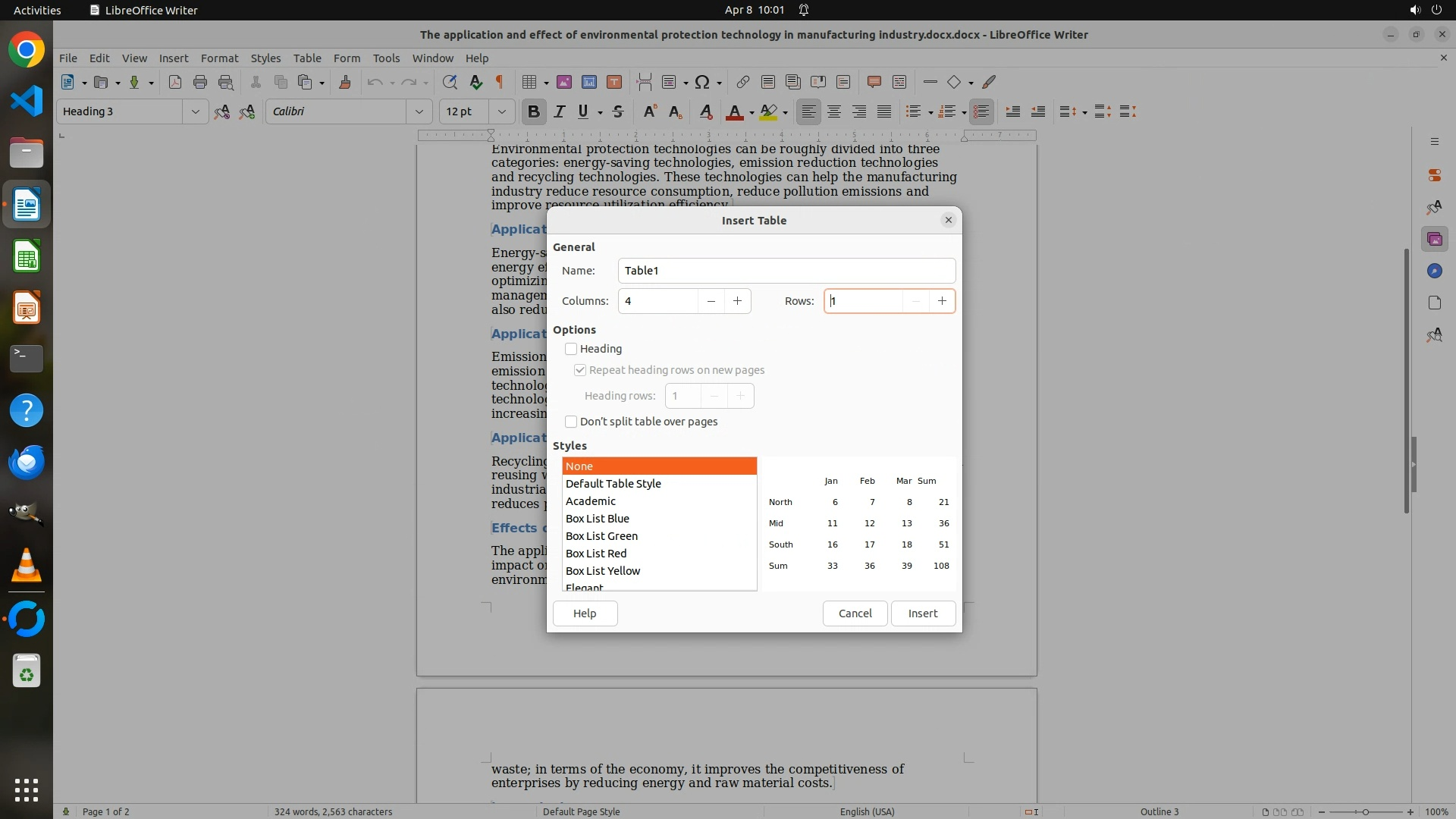Image resolution: width=1456 pixels, height=819 pixels.
Task: Expand the paragraph style dropdown for Heading 3
Action: pyautogui.click(x=195, y=111)
